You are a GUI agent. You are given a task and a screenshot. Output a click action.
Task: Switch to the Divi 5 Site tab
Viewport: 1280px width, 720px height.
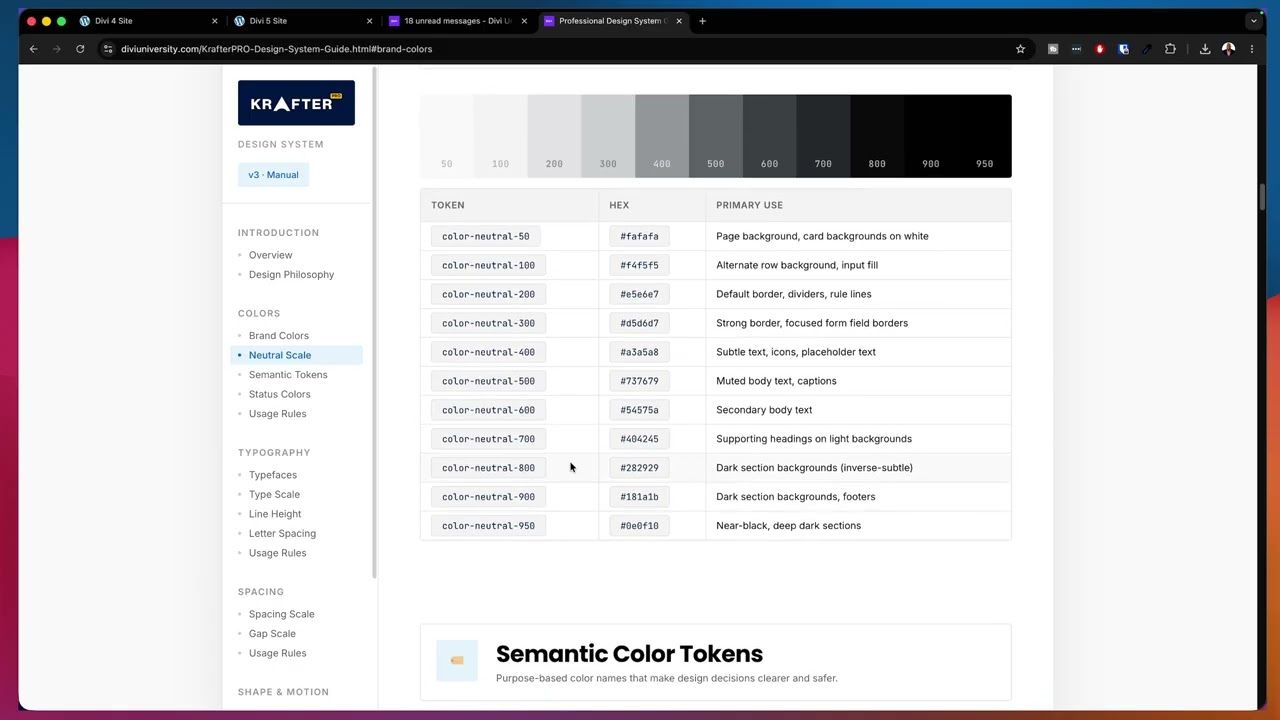(301, 21)
